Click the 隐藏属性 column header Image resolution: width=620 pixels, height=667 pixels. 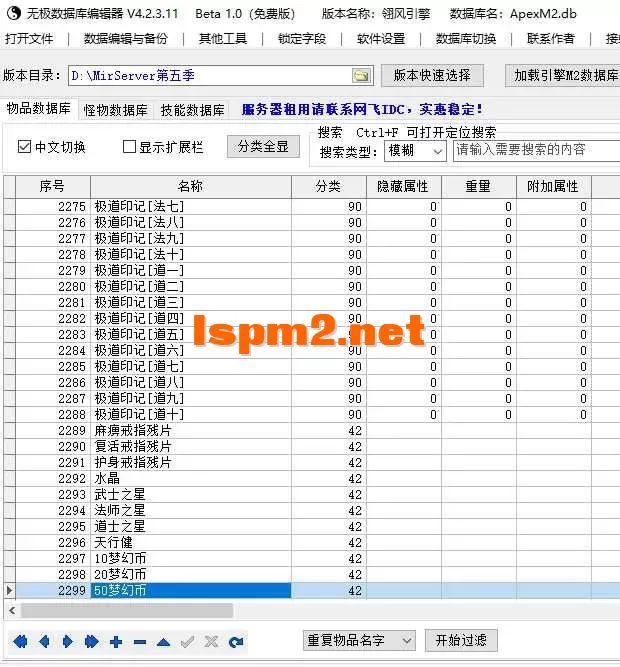404,186
